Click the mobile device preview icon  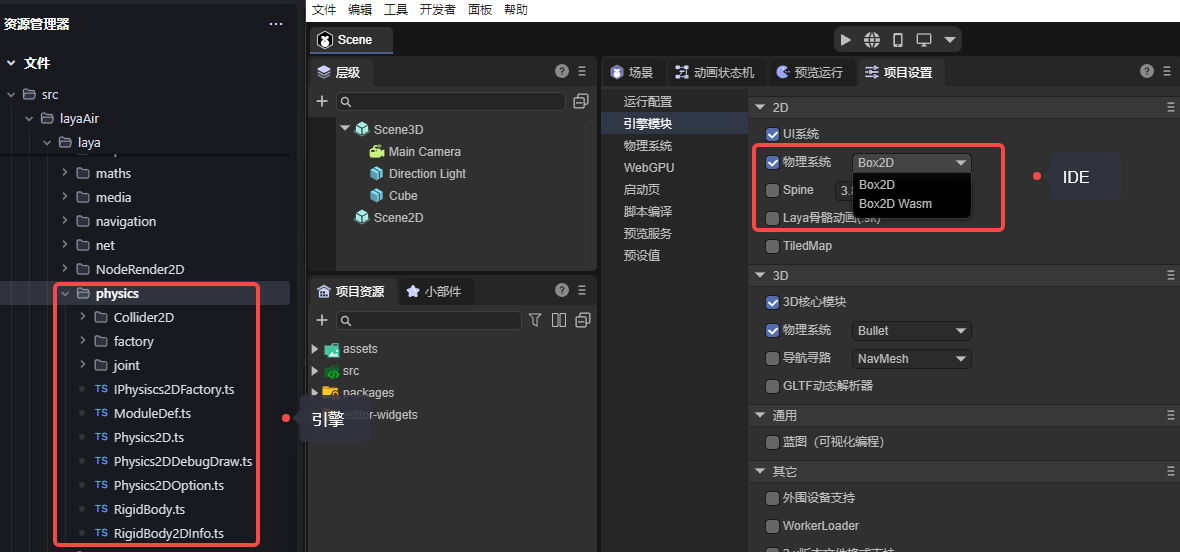(898, 40)
